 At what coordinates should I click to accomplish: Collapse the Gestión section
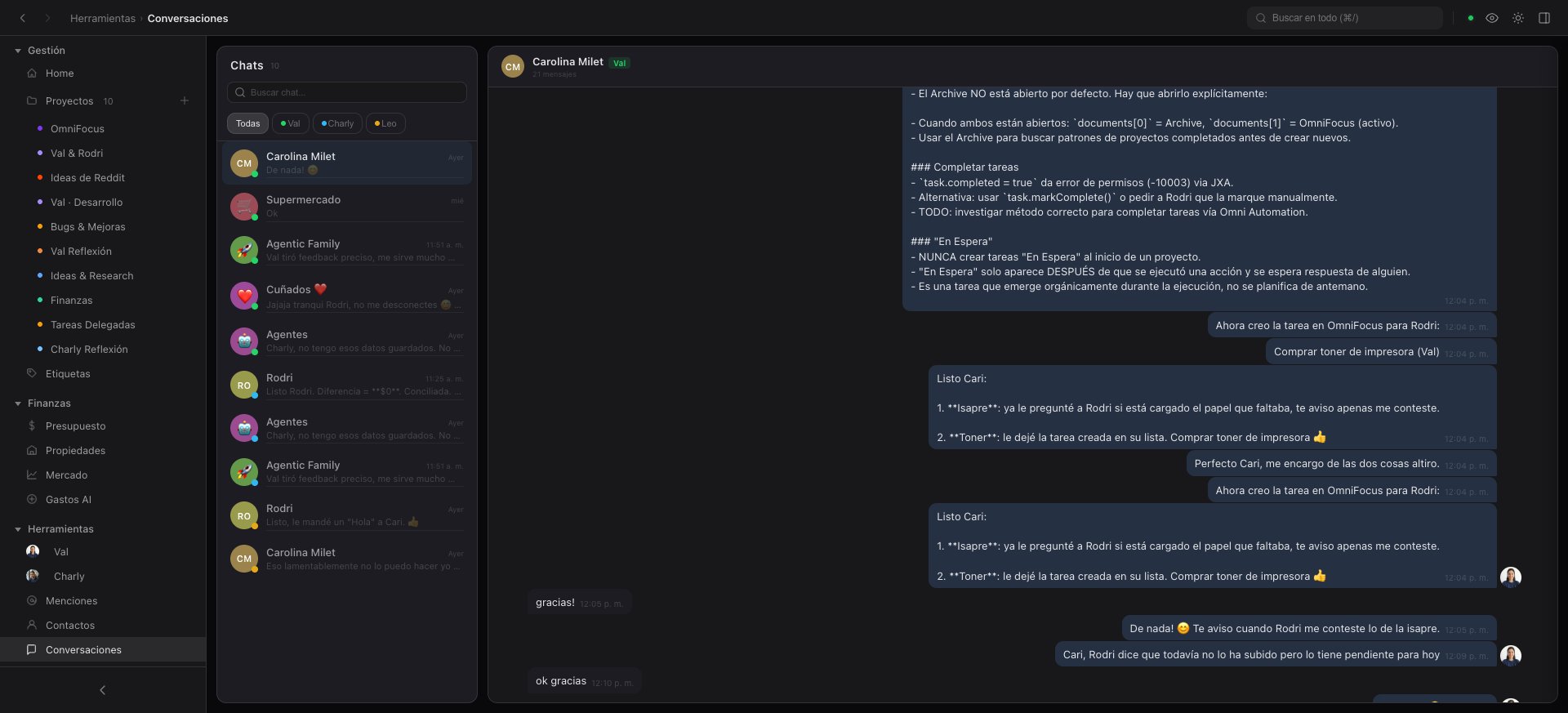pos(18,51)
